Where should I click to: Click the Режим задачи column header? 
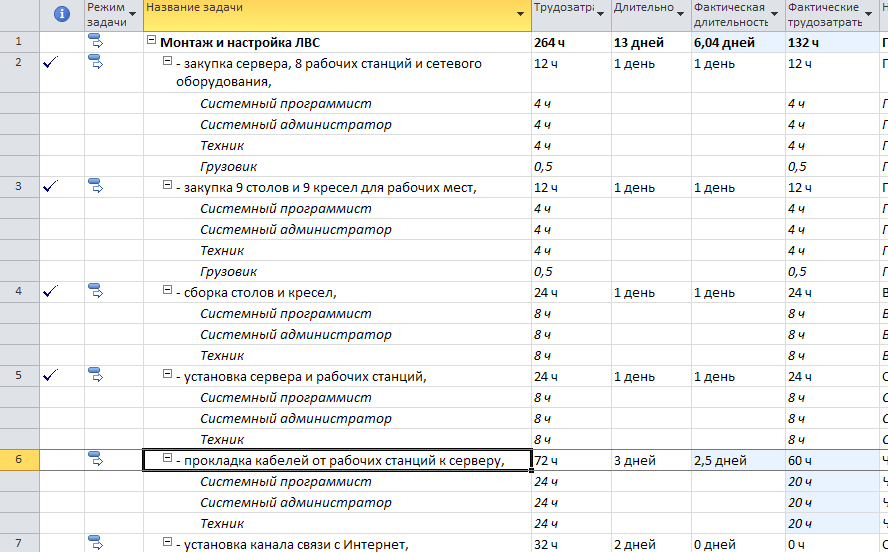pos(114,15)
